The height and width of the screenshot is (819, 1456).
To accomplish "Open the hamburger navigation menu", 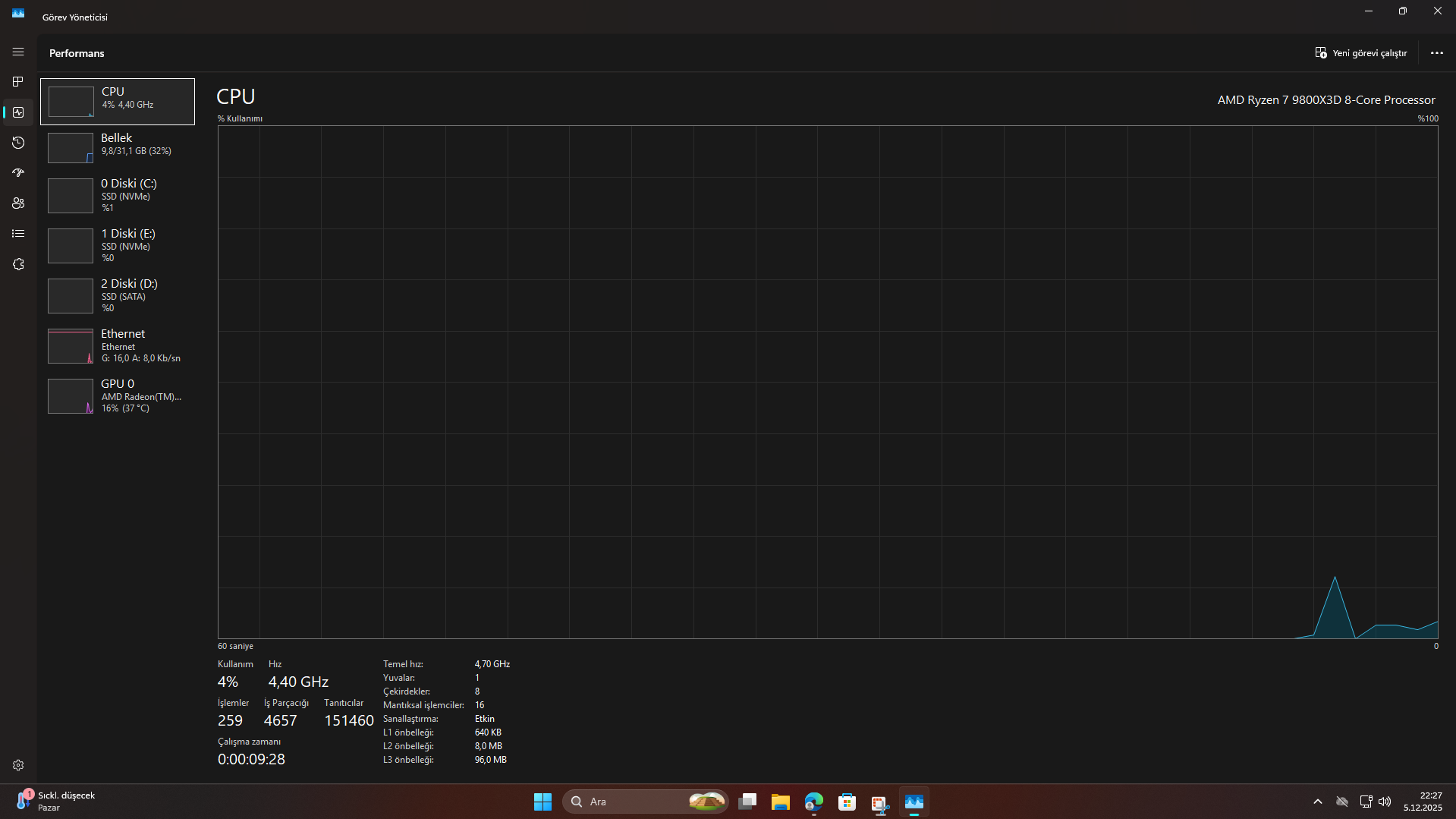I will coord(18,52).
